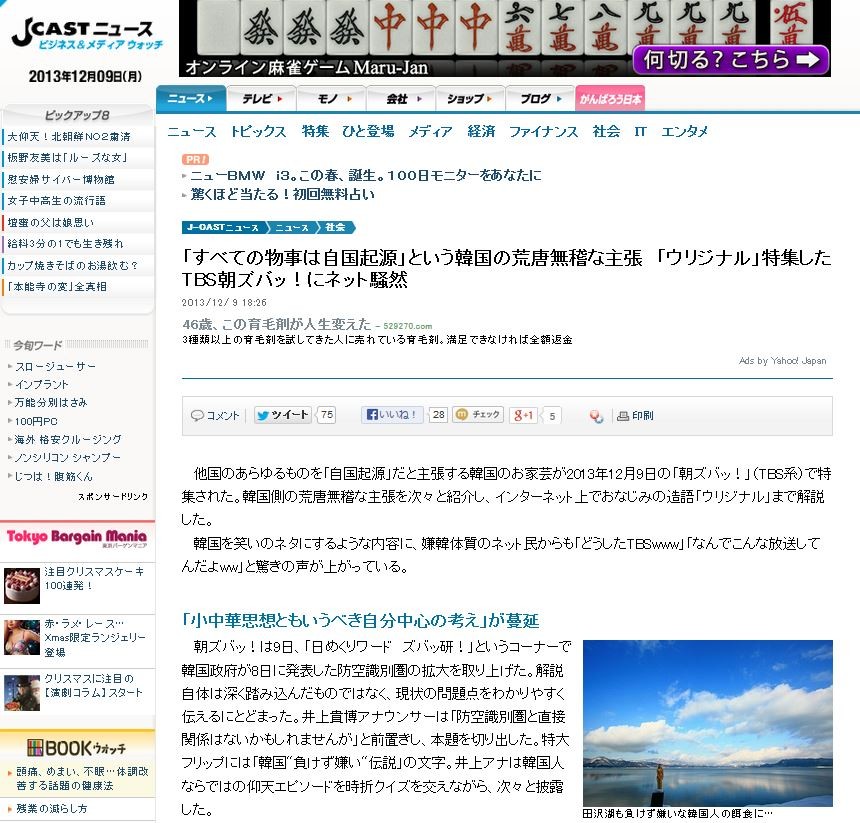This screenshot has width=860, height=823.
Task: Select 経済 in the sub navigation
Action: click(x=481, y=132)
